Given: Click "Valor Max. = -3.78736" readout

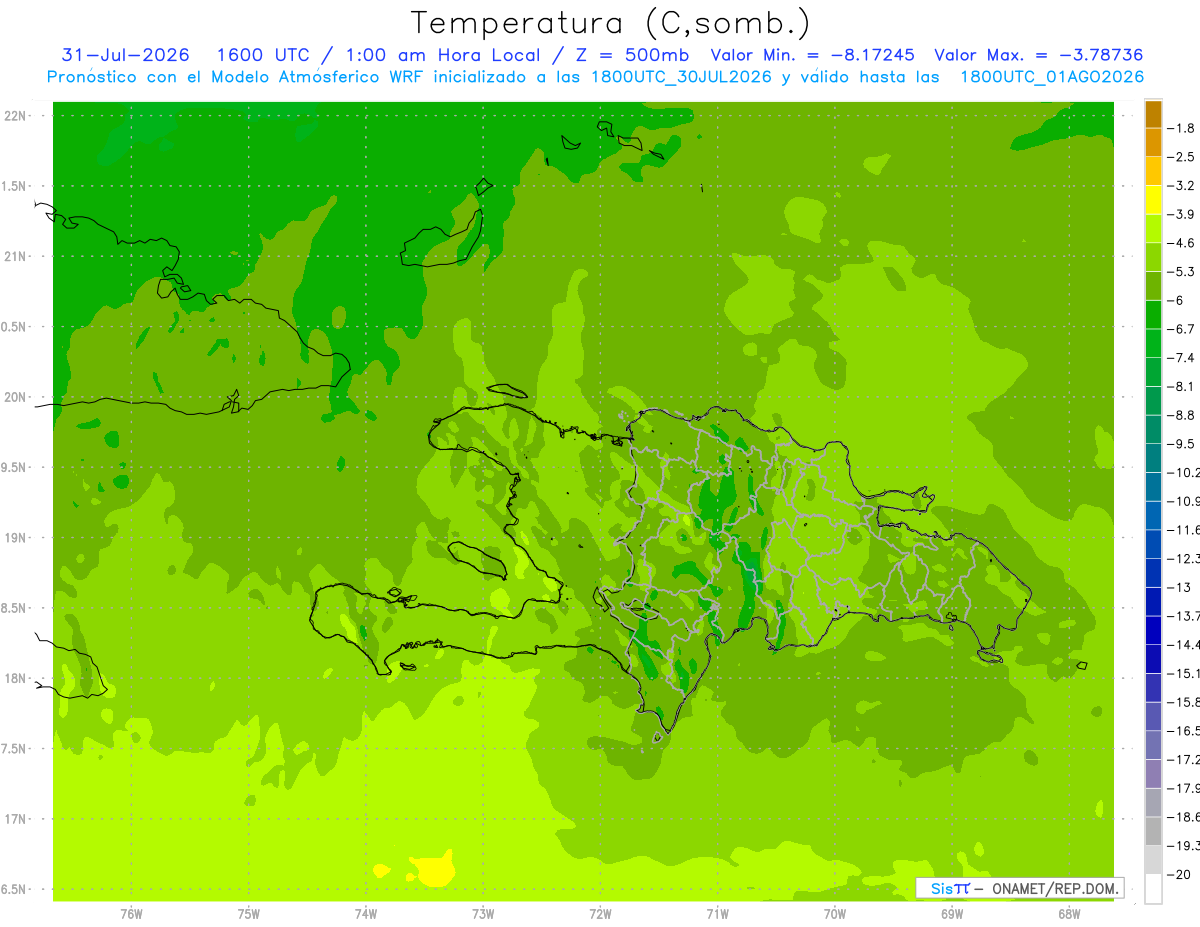Looking at the screenshot, I should 1038,55.
